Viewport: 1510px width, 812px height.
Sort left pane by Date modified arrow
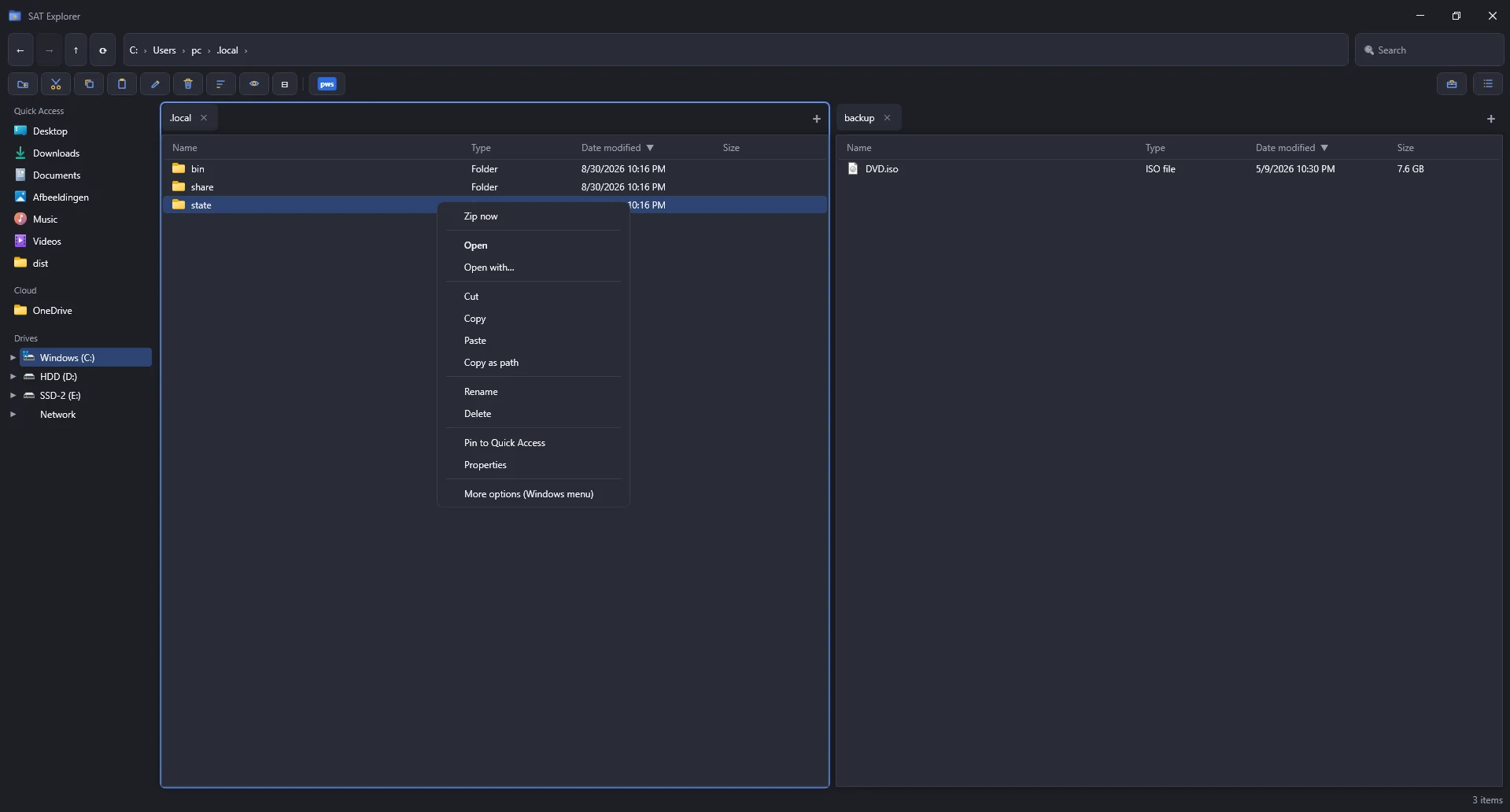click(x=650, y=148)
